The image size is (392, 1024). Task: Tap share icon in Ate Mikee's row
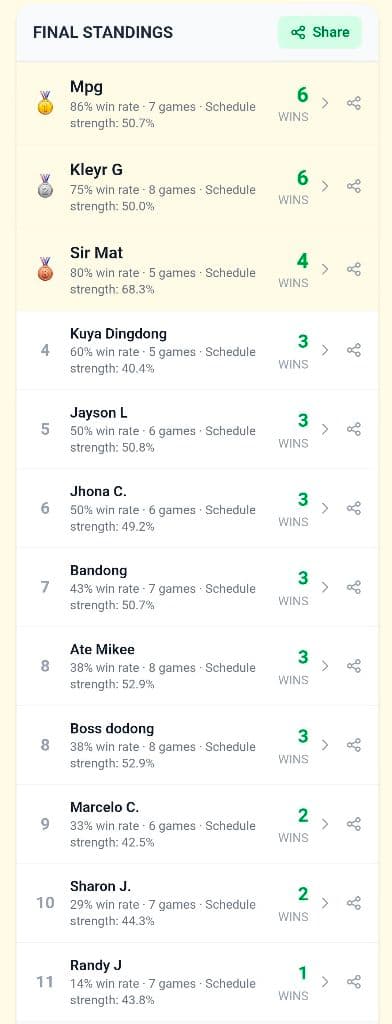[353, 666]
